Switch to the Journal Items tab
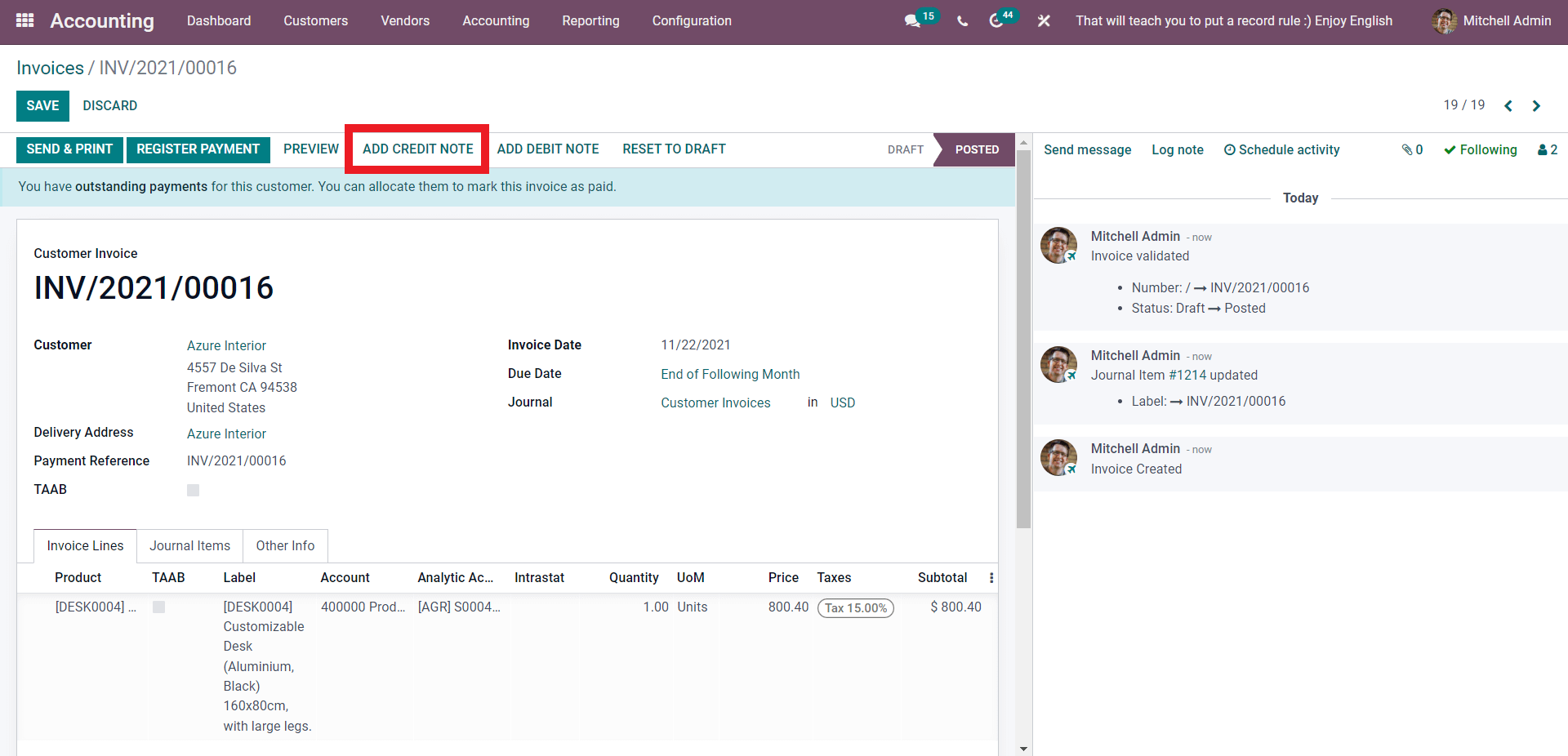This screenshot has height=756, width=1568. [x=189, y=546]
